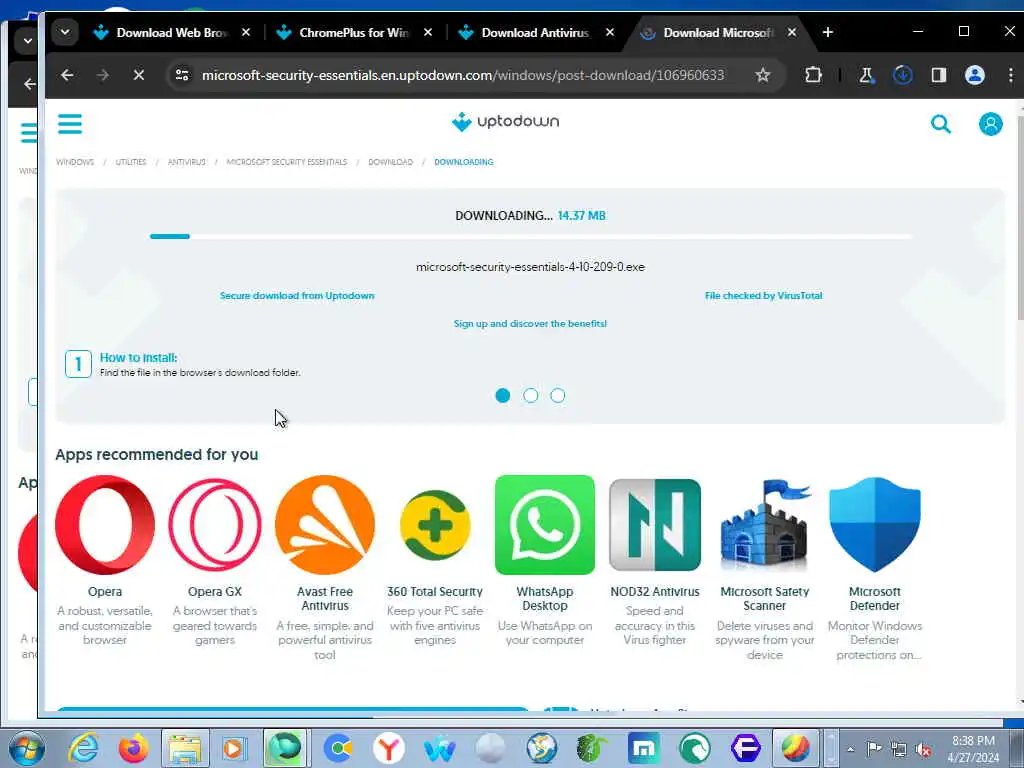Click the address bar URL
1024x768 pixels.
[x=462, y=75]
